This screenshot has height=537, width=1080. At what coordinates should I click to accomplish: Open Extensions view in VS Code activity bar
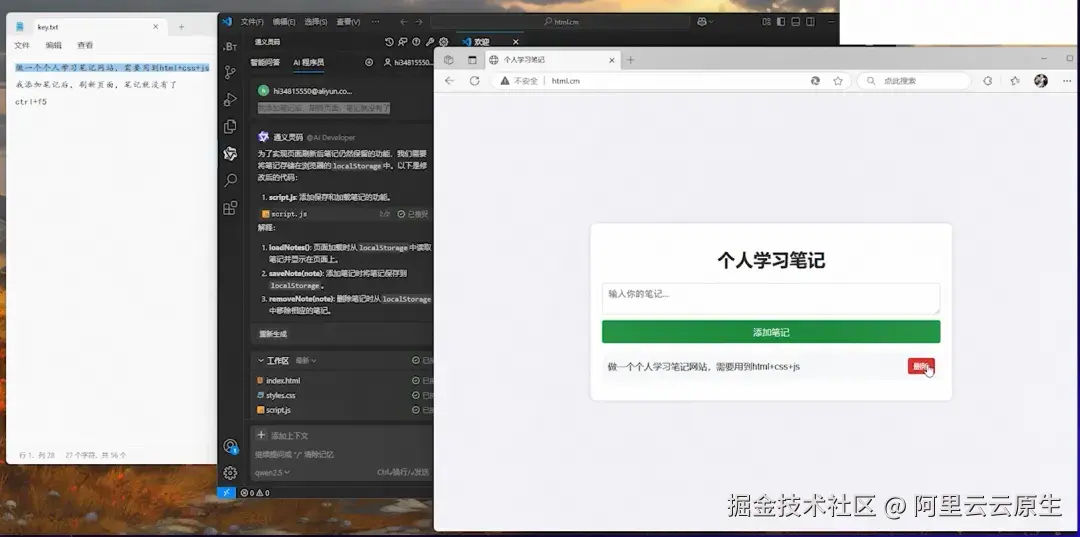[x=230, y=207]
